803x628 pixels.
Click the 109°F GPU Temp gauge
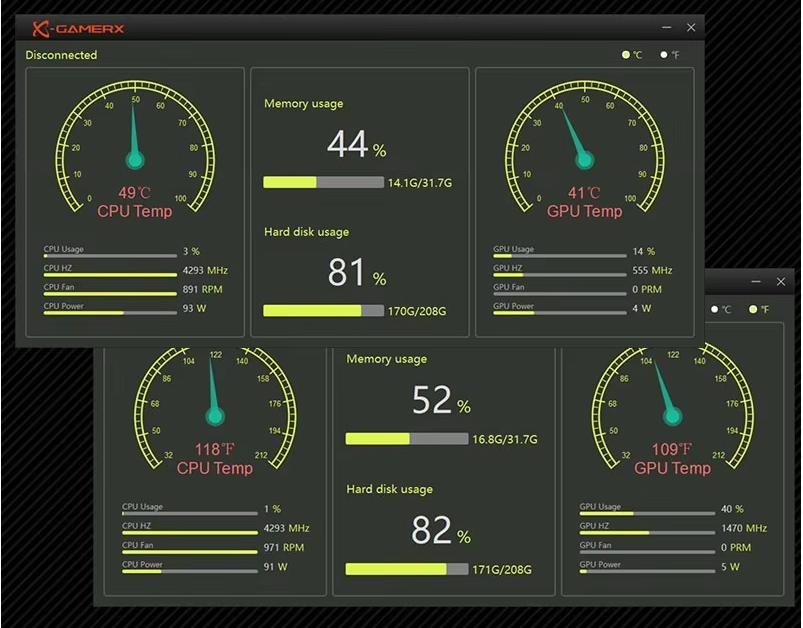pyautogui.click(x=672, y=410)
